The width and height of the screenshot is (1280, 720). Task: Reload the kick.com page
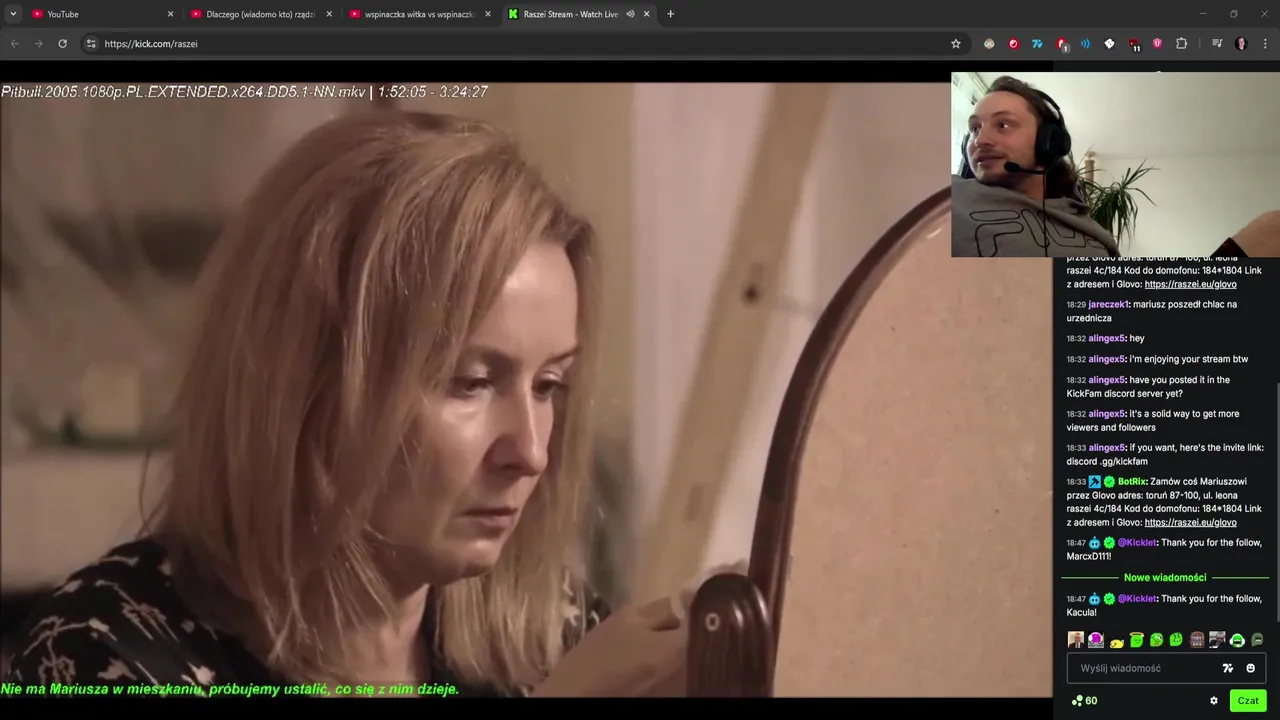click(x=62, y=44)
